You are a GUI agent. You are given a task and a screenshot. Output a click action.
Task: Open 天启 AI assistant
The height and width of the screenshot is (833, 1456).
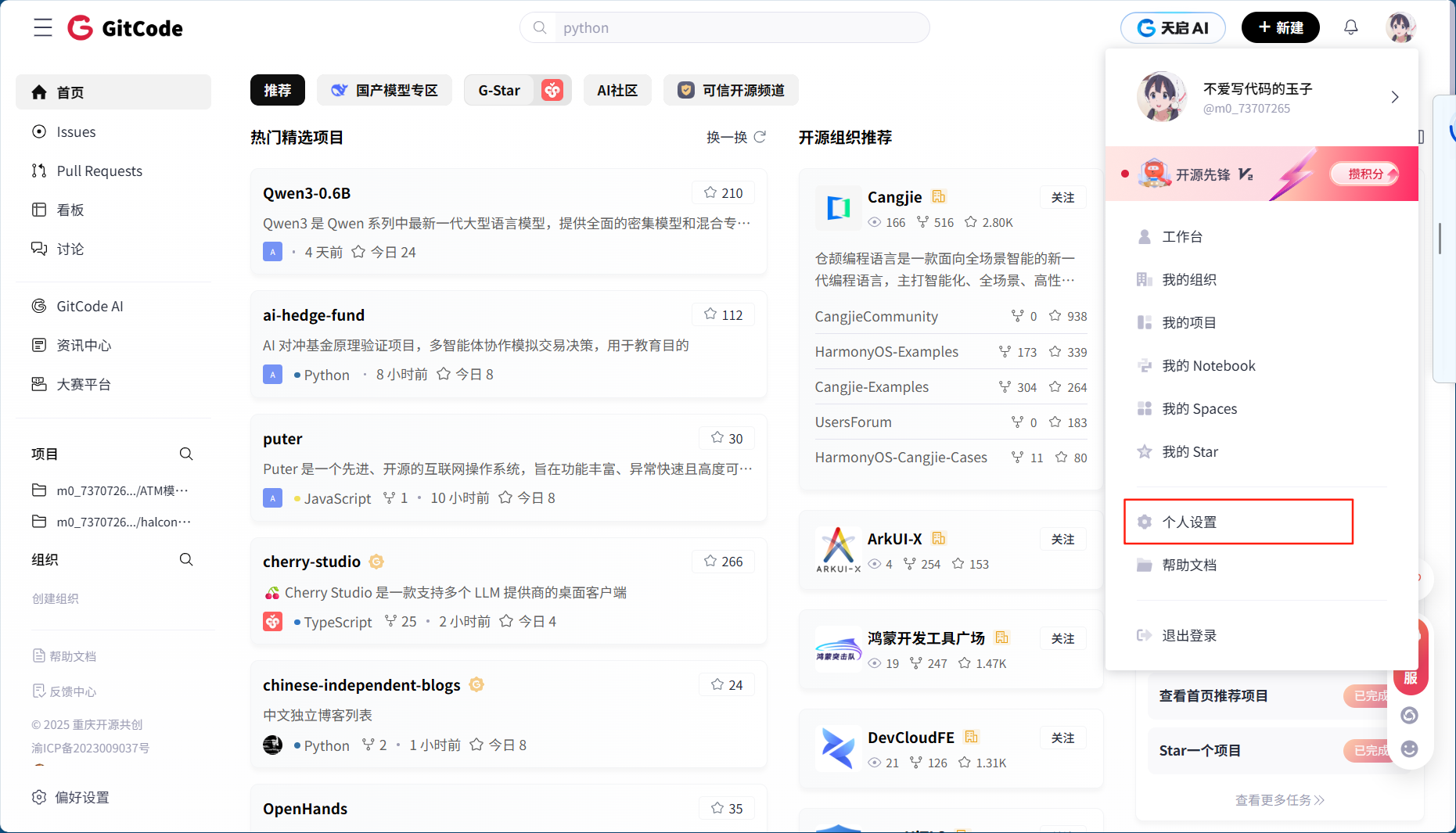[1173, 28]
